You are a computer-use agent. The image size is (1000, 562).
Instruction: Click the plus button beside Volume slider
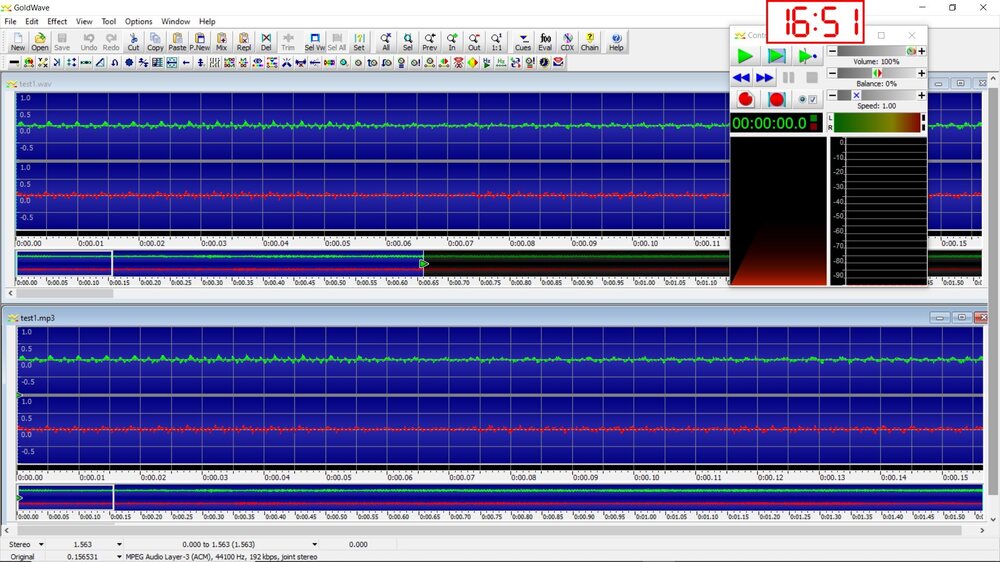(922, 51)
